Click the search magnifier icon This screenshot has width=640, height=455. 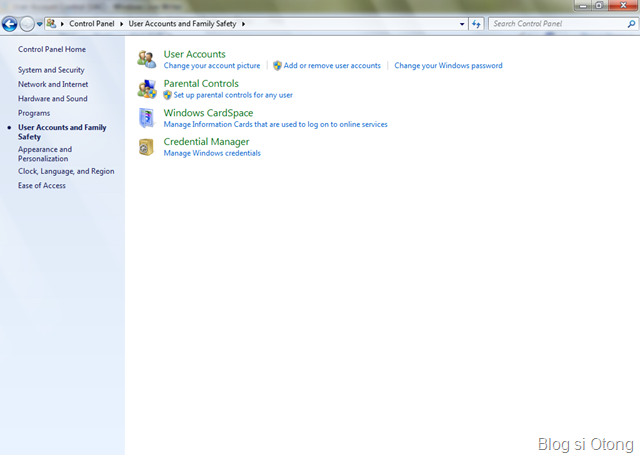coord(631,24)
